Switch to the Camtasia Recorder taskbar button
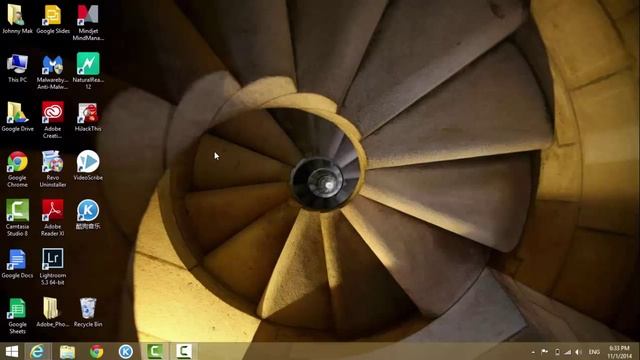 point(184,351)
